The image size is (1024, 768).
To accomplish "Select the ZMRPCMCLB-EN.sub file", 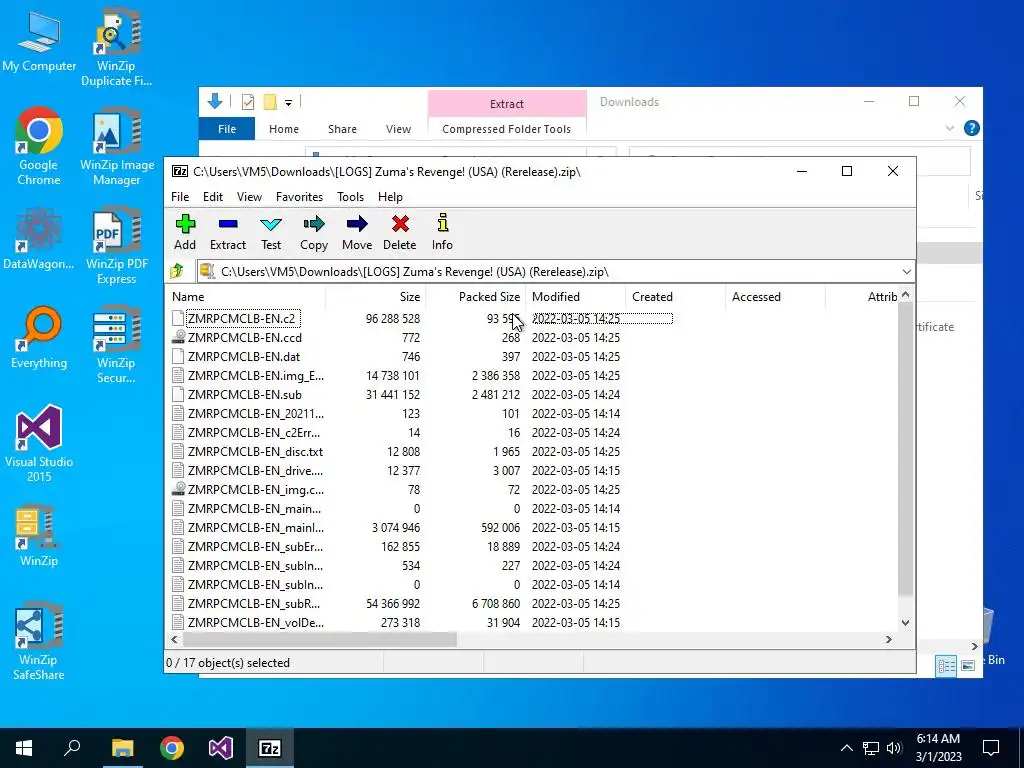I will click(x=244, y=394).
